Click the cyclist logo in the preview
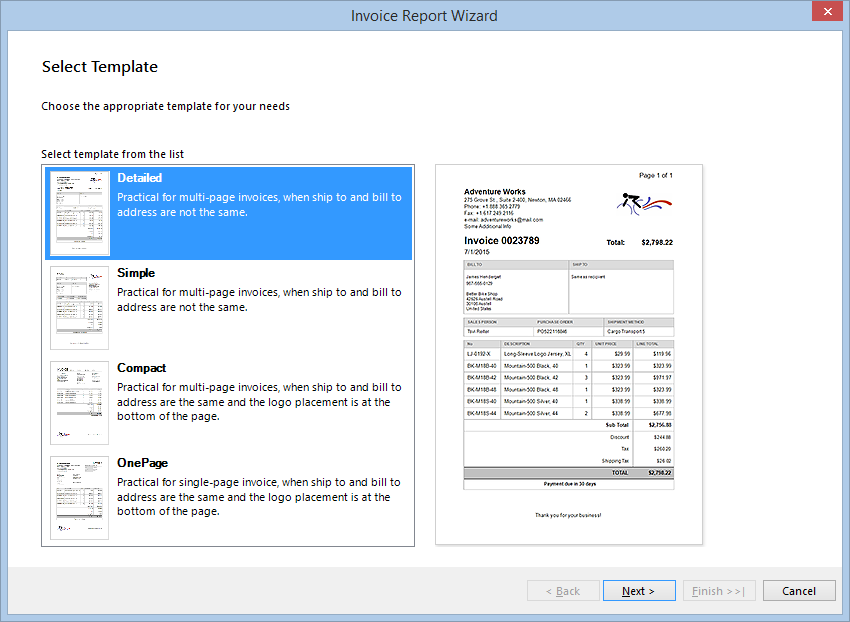 (x=631, y=197)
